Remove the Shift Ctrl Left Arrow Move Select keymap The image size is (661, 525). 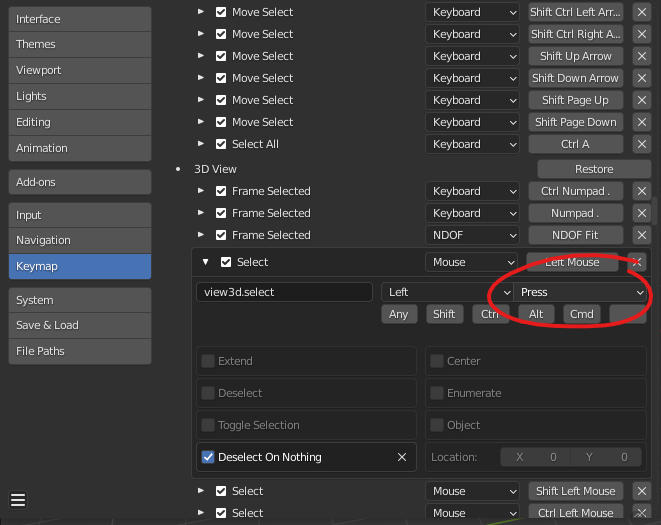click(642, 12)
